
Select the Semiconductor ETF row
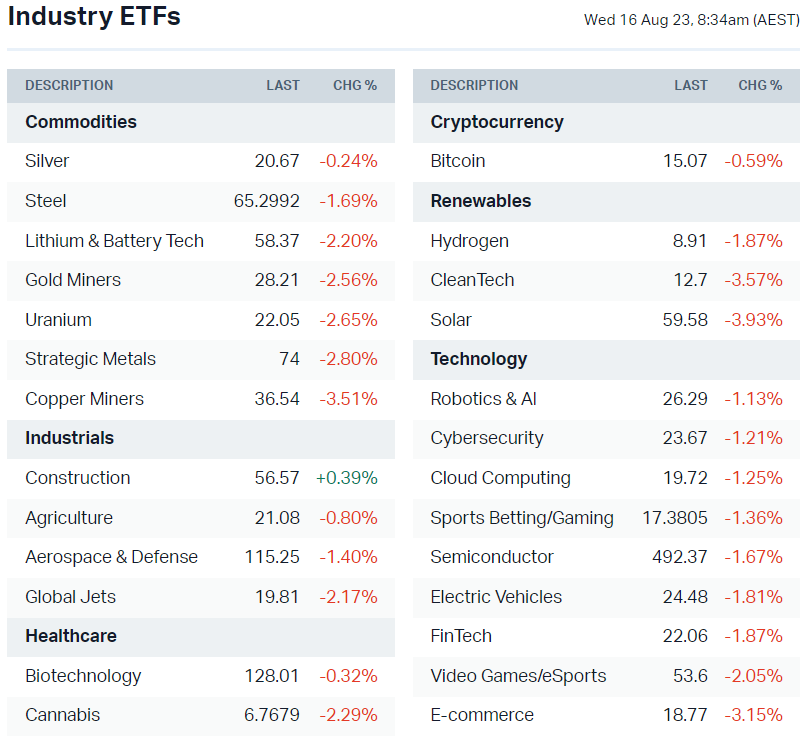(492, 557)
